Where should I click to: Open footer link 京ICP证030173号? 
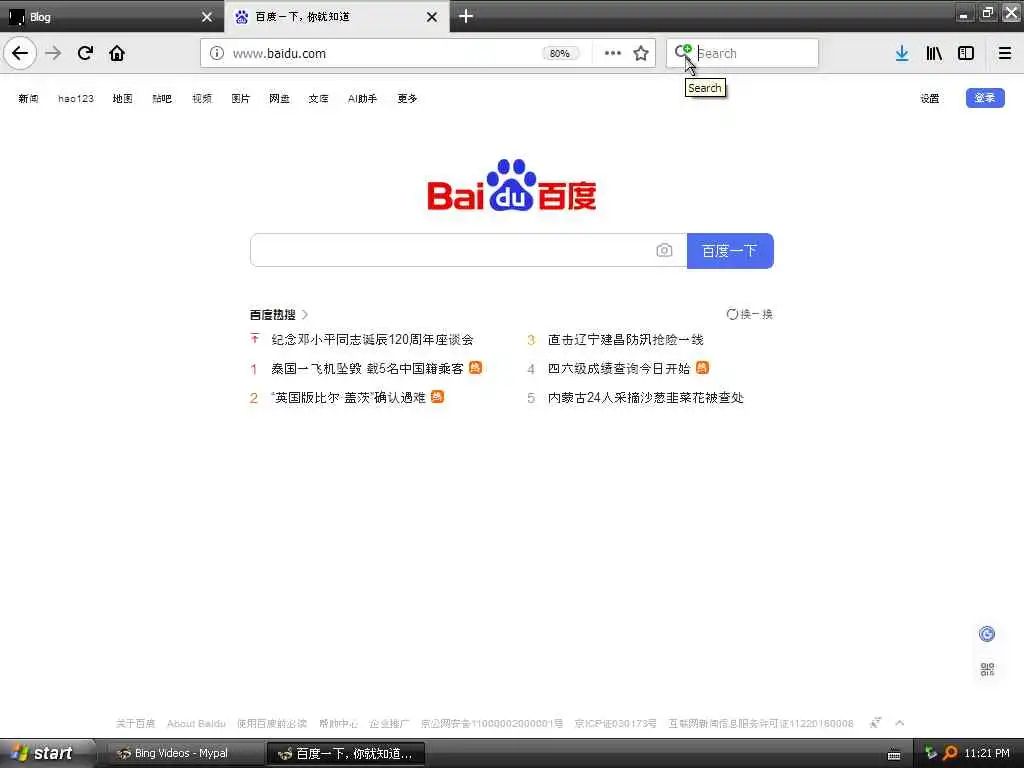(616, 724)
